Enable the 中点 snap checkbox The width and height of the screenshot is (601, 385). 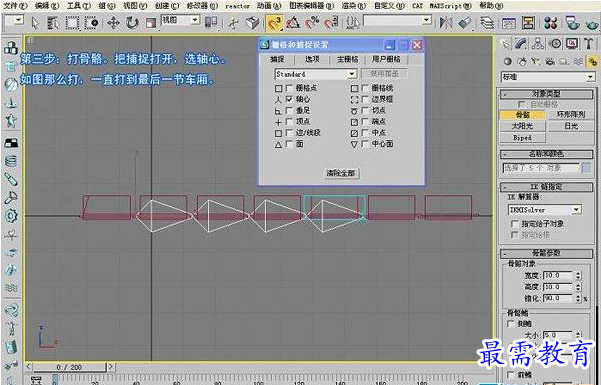(365, 133)
